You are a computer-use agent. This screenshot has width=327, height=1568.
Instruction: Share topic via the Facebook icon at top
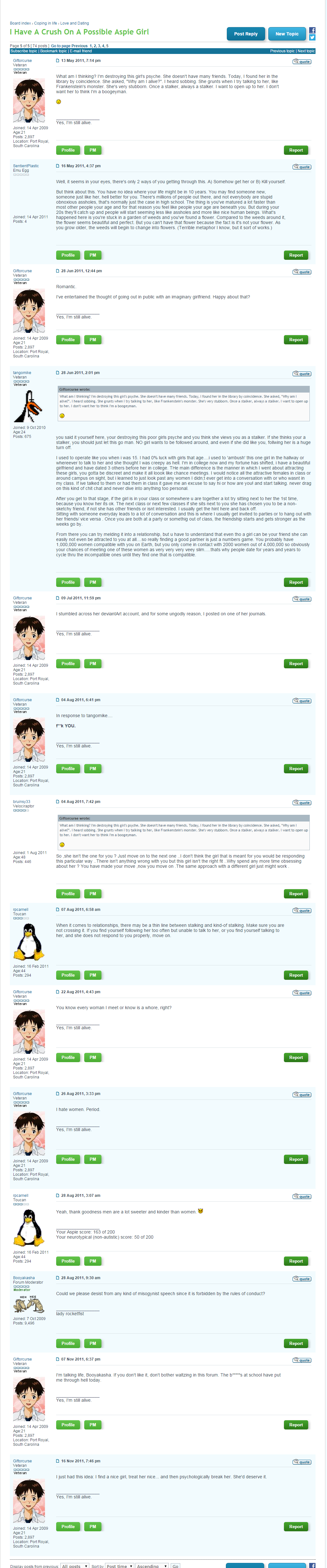312,30
